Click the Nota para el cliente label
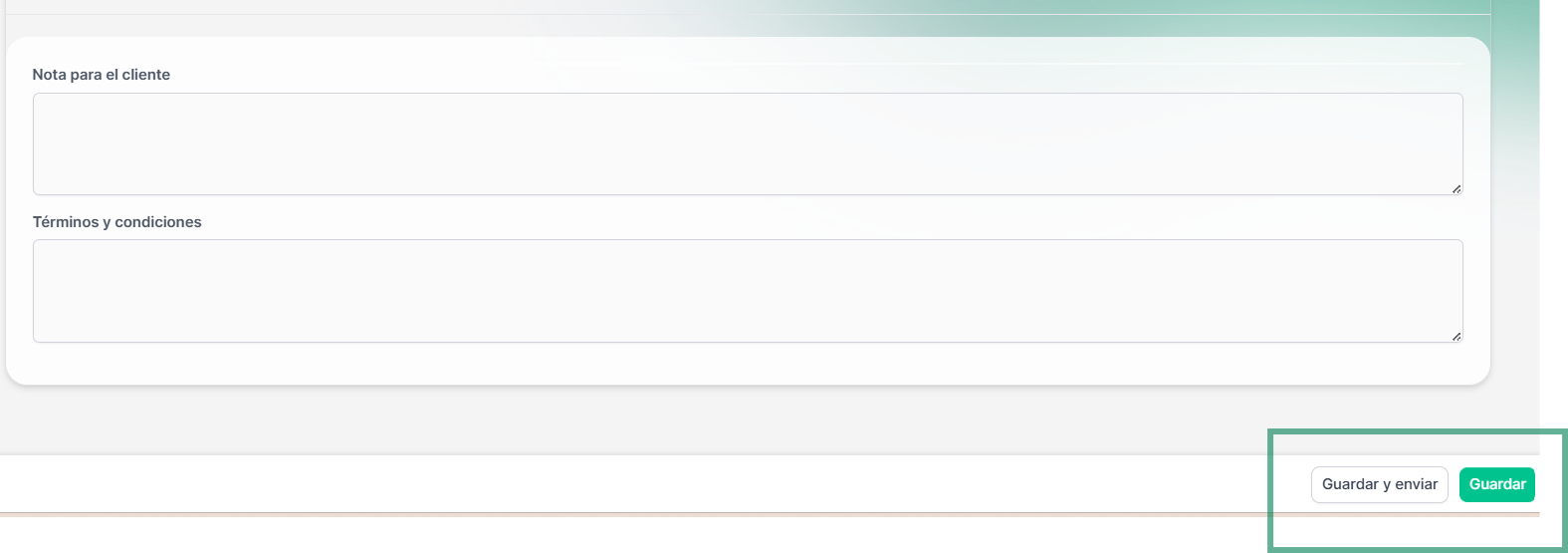This screenshot has width=1568, height=553. [x=102, y=75]
